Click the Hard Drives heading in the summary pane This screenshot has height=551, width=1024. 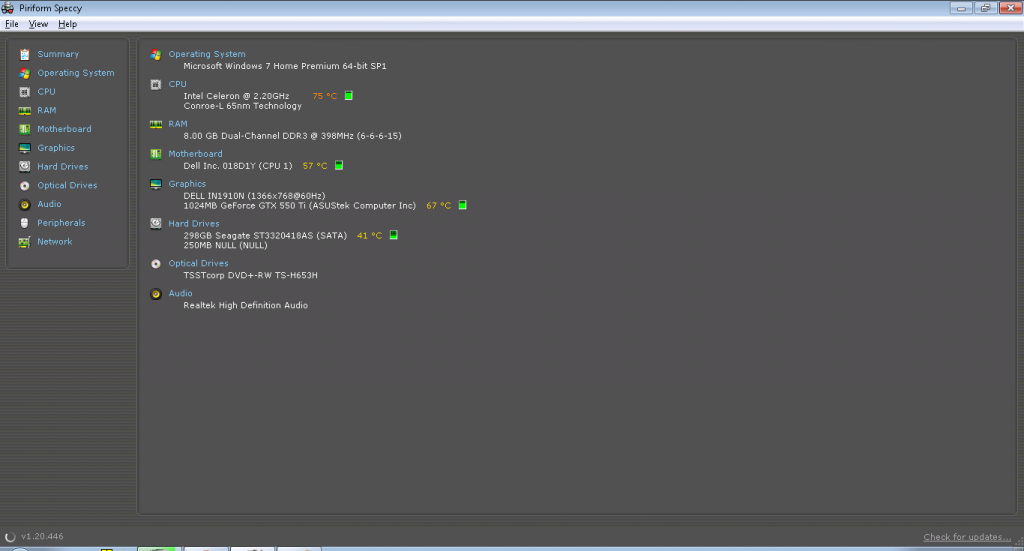194,224
